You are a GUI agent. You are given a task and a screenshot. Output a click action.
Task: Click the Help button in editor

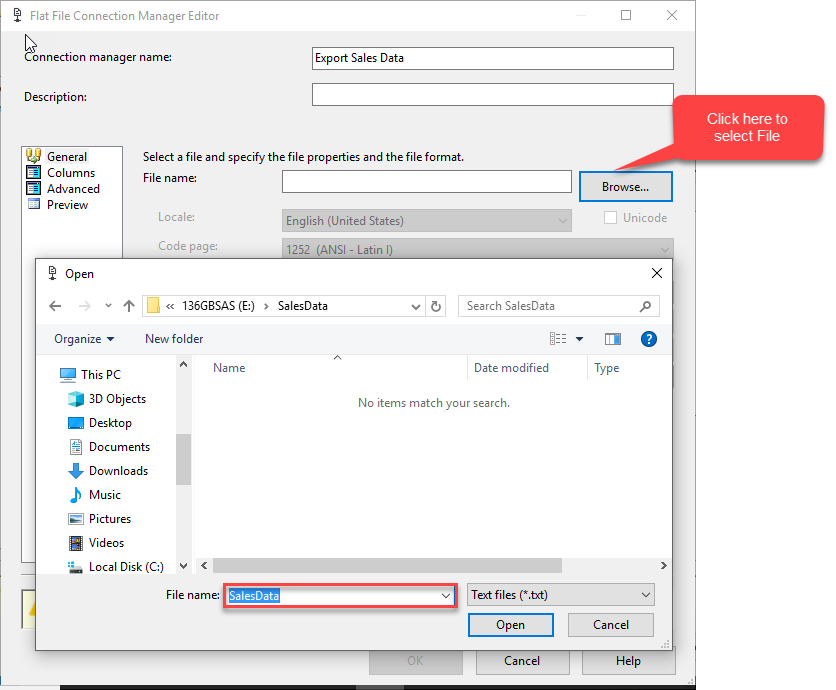point(628,661)
